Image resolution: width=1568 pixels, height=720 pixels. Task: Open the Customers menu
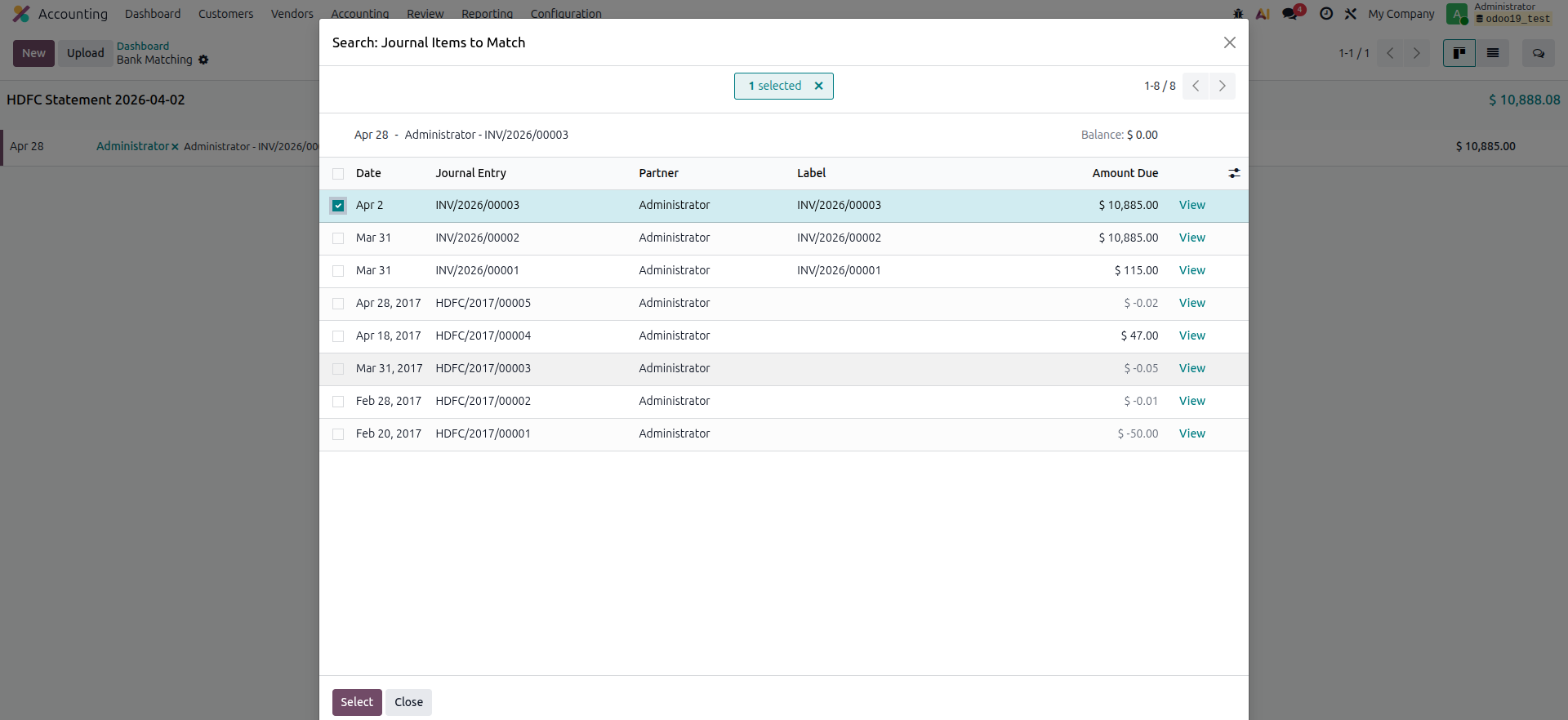click(x=225, y=14)
